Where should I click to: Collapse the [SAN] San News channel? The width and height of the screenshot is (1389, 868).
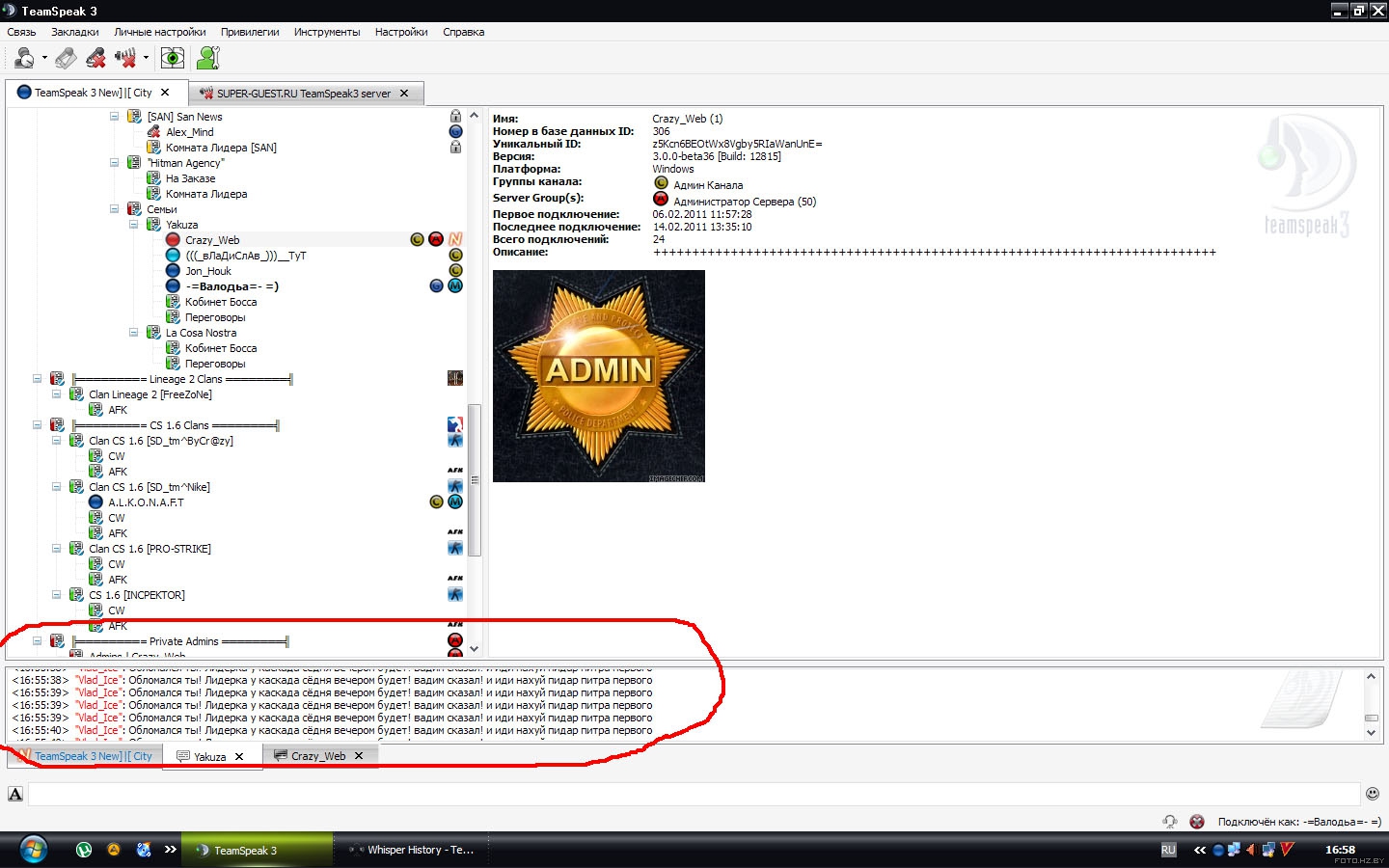pyautogui.click(x=114, y=117)
